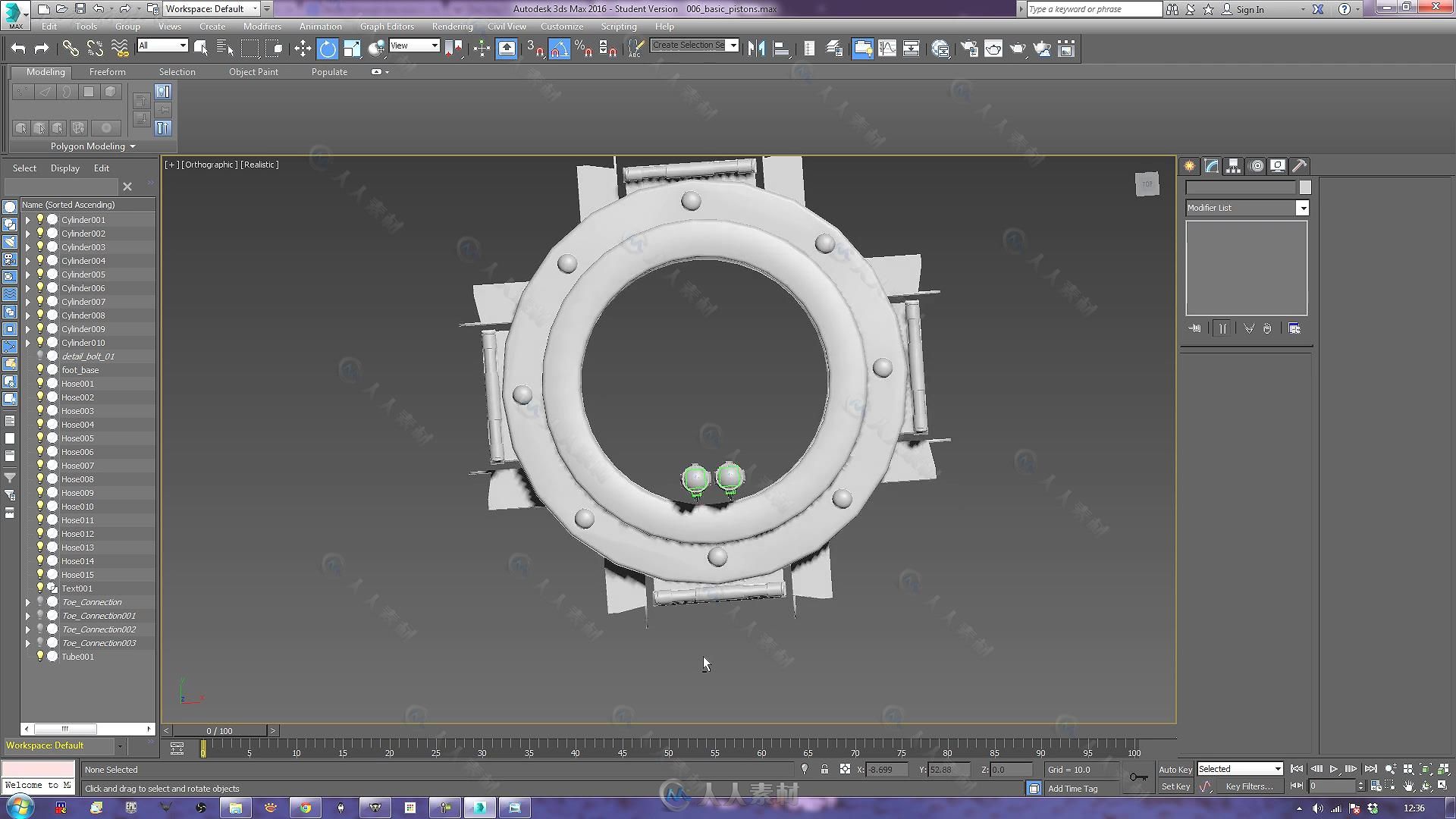Image resolution: width=1456 pixels, height=819 pixels.
Task: Open the Hierarchy command panel tab
Action: [x=1234, y=166]
